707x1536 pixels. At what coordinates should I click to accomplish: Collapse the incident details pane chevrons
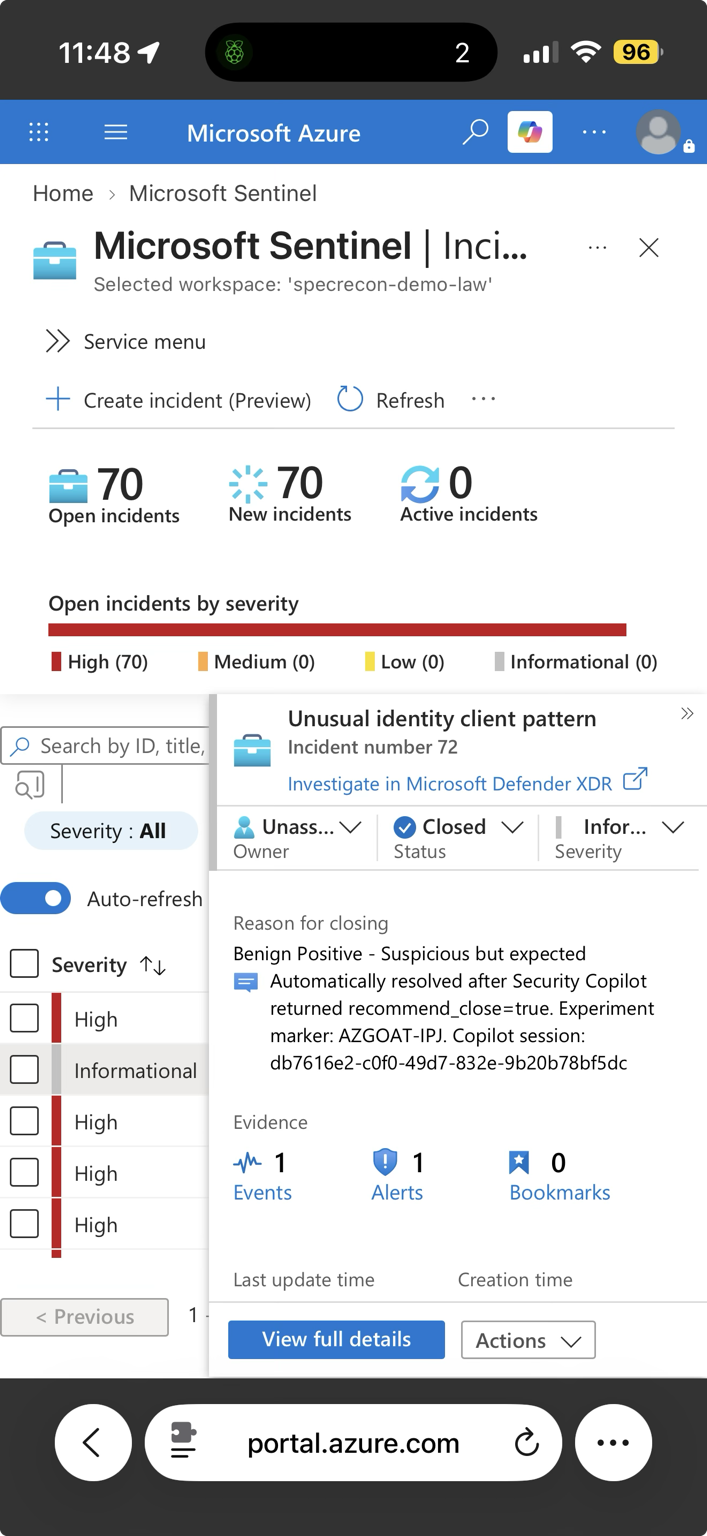[687, 714]
